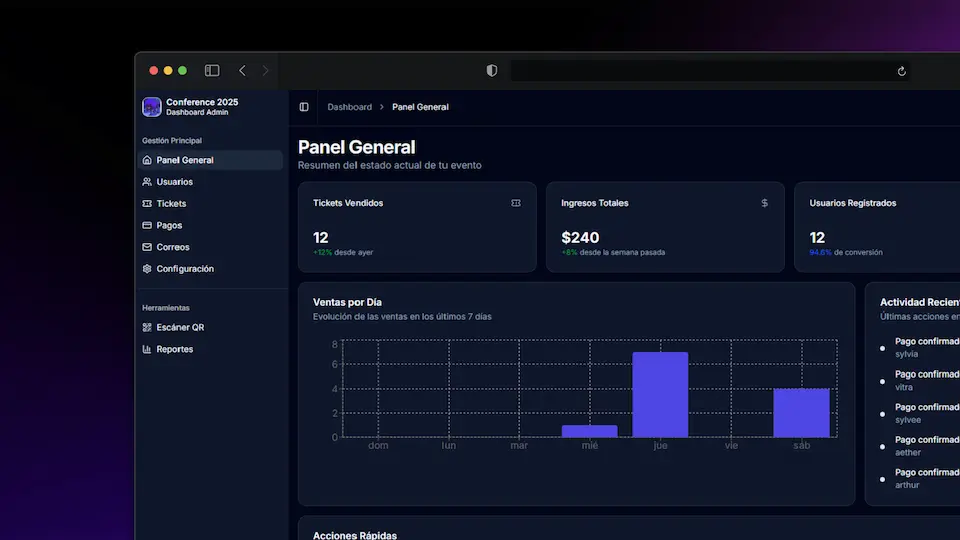
Task: Reload the page with refresh icon
Action: pos(901,71)
